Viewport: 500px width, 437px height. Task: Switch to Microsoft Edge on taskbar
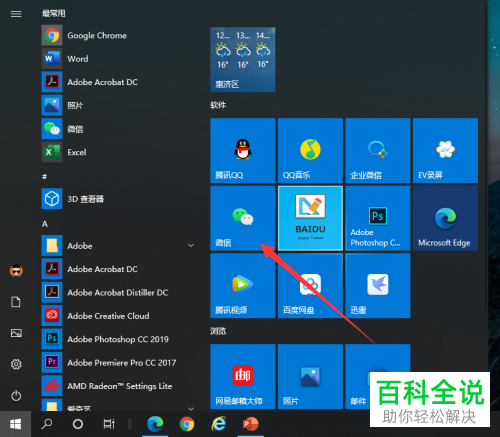155,424
